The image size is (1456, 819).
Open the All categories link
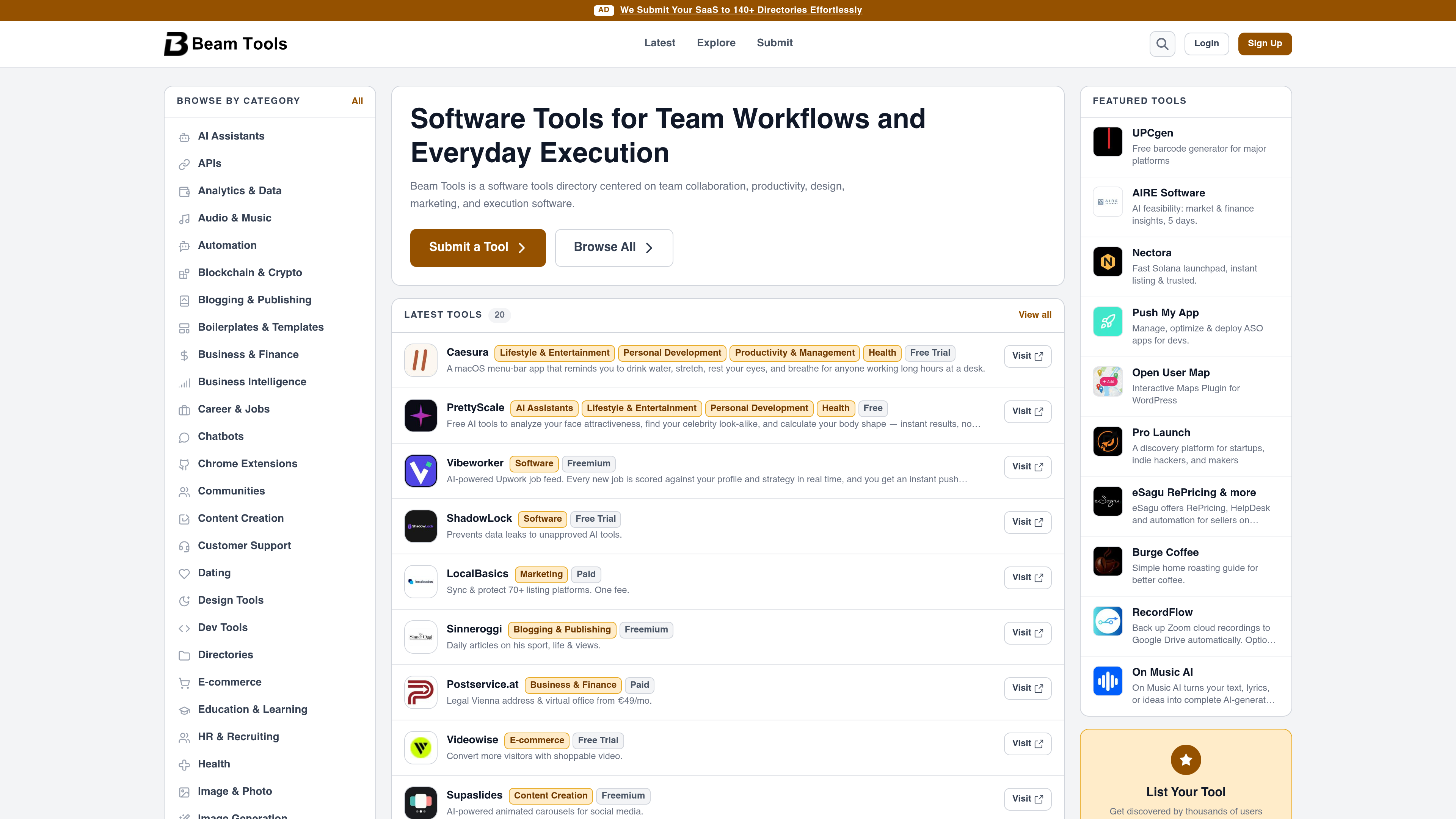pyautogui.click(x=357, y=101)
